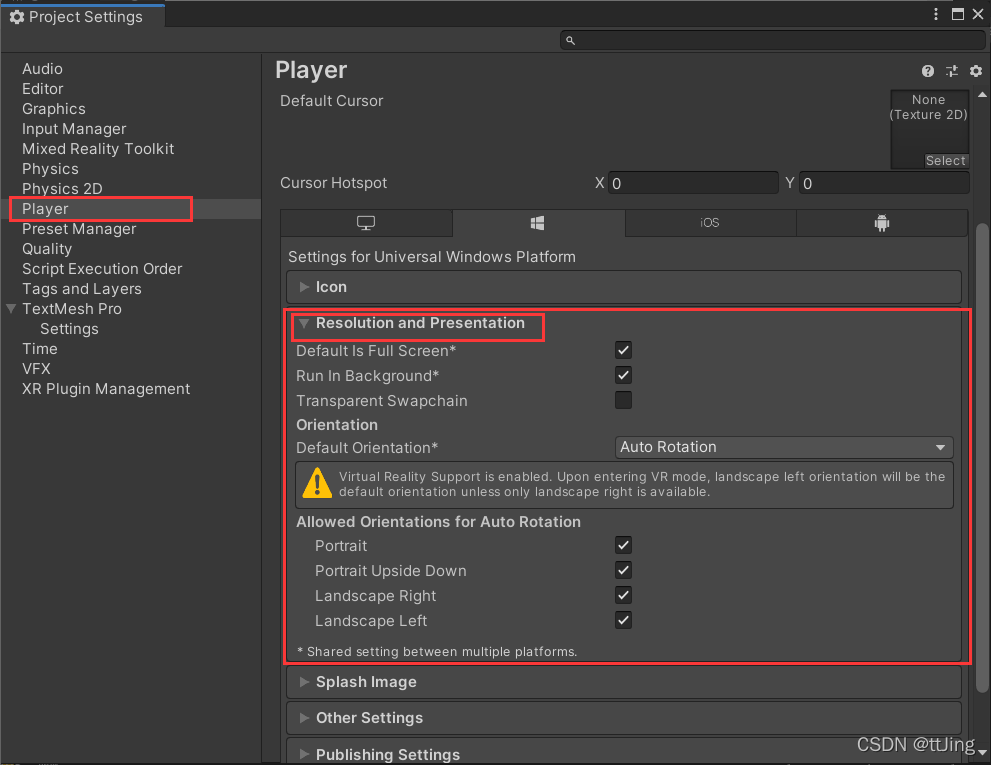
Task: Select the desktop platform settings tab
Action: point(366,222)
